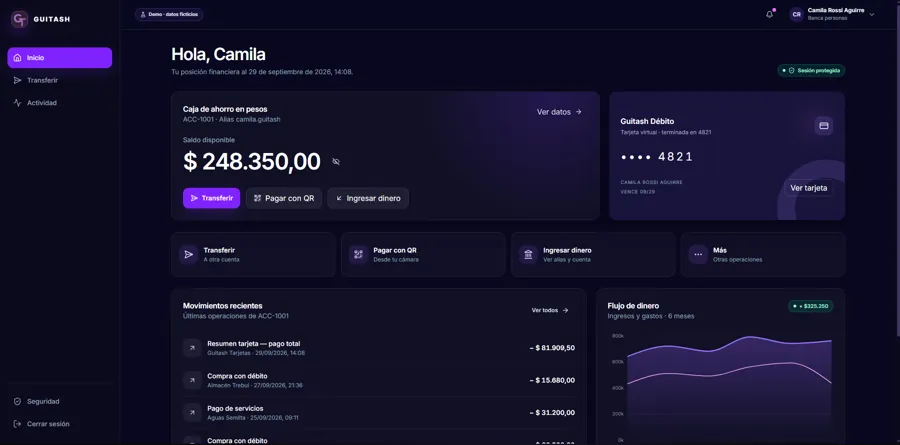Click the Más three-dots icon
Screen dimensions: 900x445
click(698, 254)
